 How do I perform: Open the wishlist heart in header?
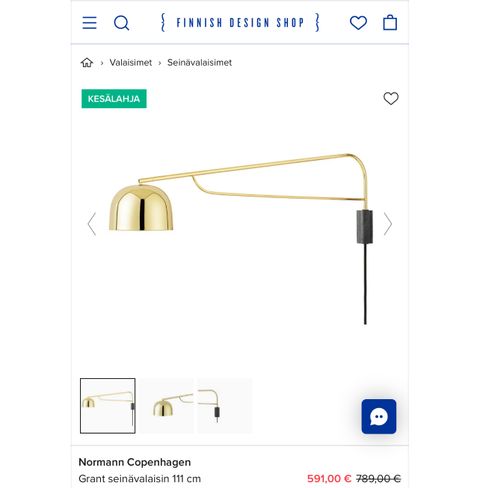pyautogui.click(x=358, y=23)
